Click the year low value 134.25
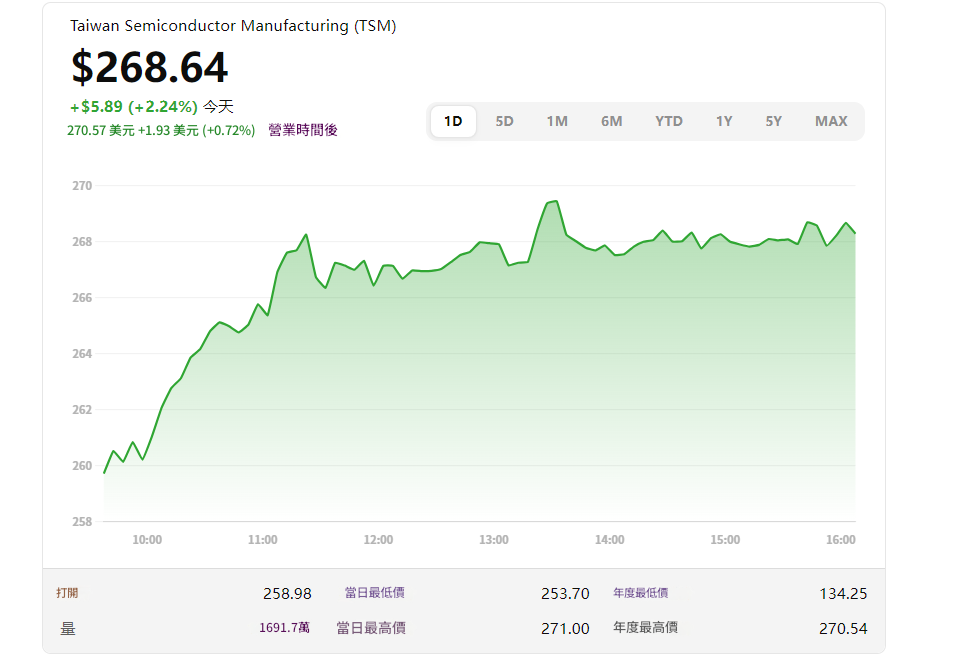 point(843,594)
